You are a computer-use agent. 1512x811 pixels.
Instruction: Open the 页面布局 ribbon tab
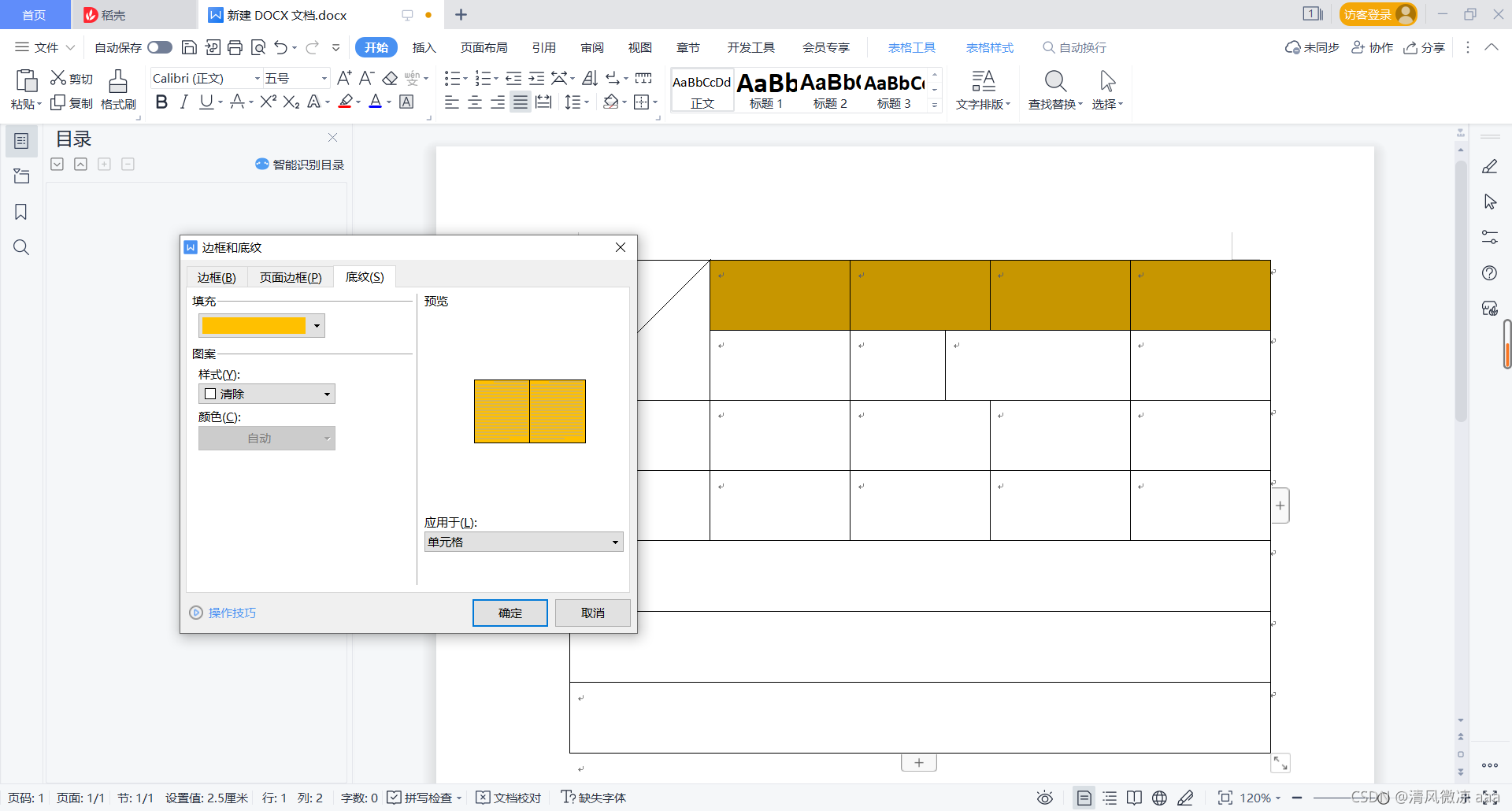[484, 47]
